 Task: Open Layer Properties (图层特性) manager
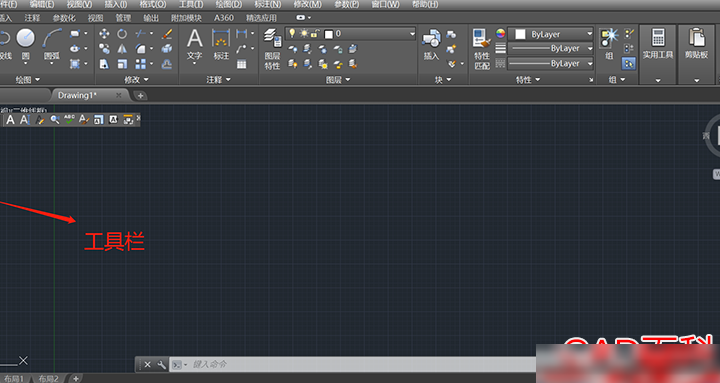click(272, 49)
